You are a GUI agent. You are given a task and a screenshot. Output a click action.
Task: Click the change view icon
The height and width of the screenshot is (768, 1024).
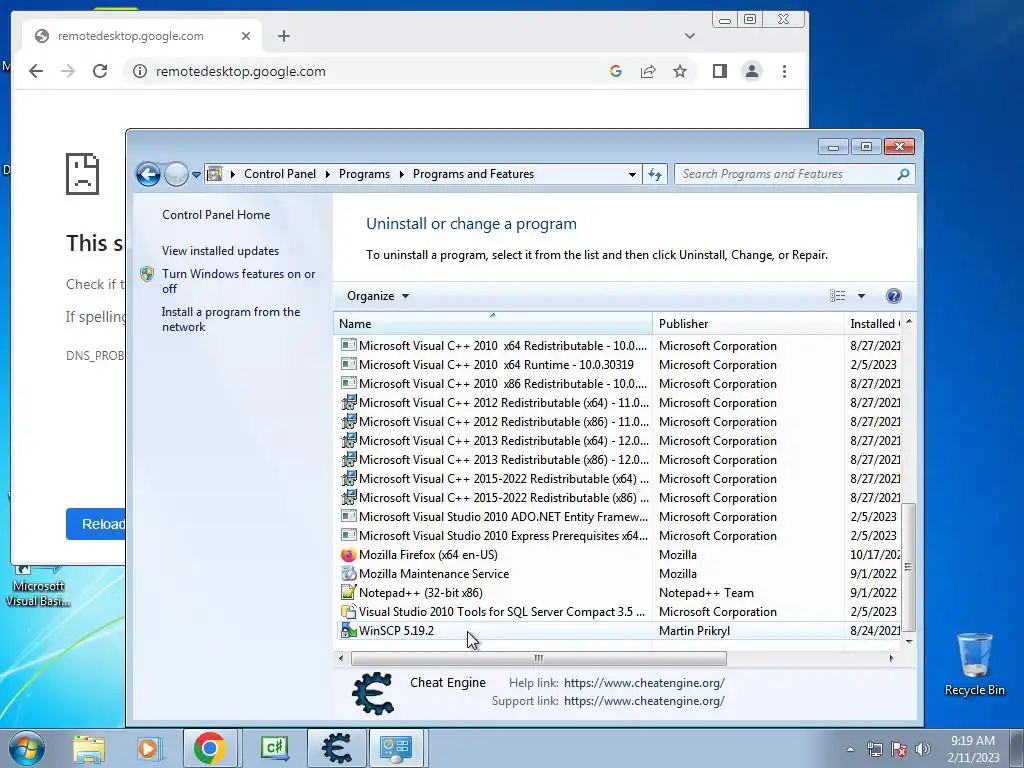pyautogui.click(x=837, y=296)
